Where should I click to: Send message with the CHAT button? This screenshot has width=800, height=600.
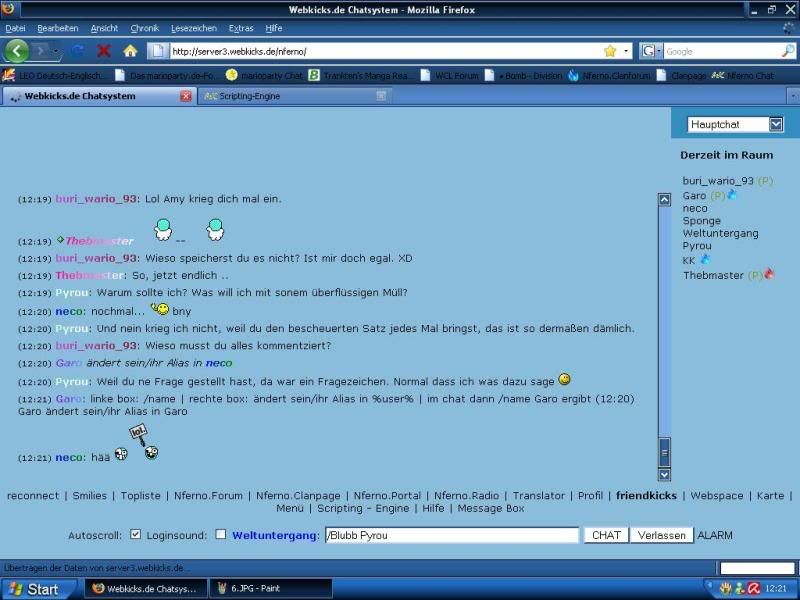(606, 535)
